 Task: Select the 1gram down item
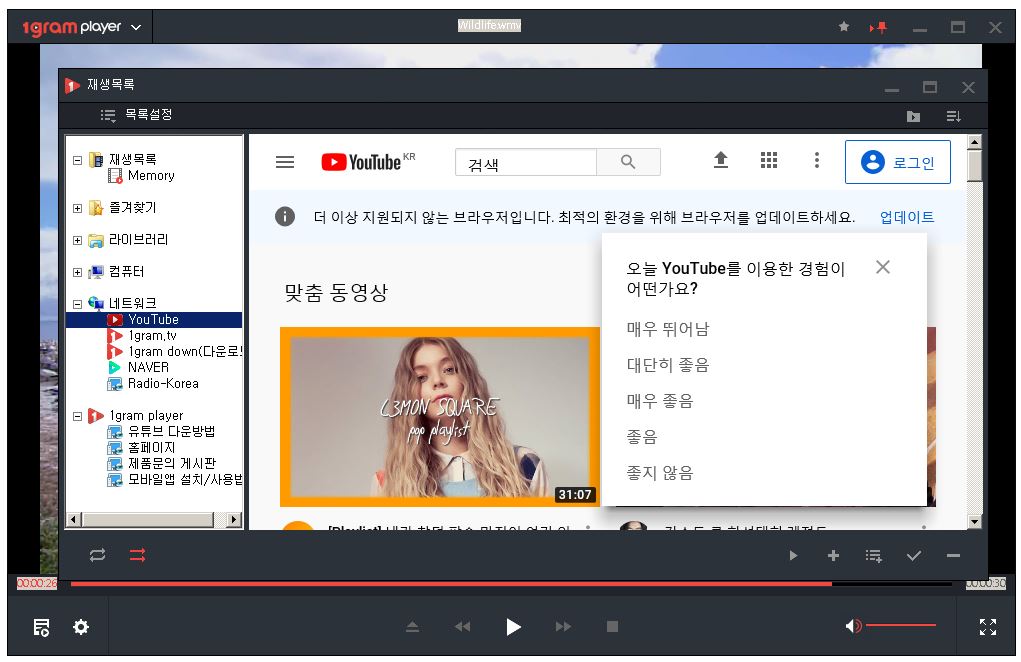click(x=185, y=352)
